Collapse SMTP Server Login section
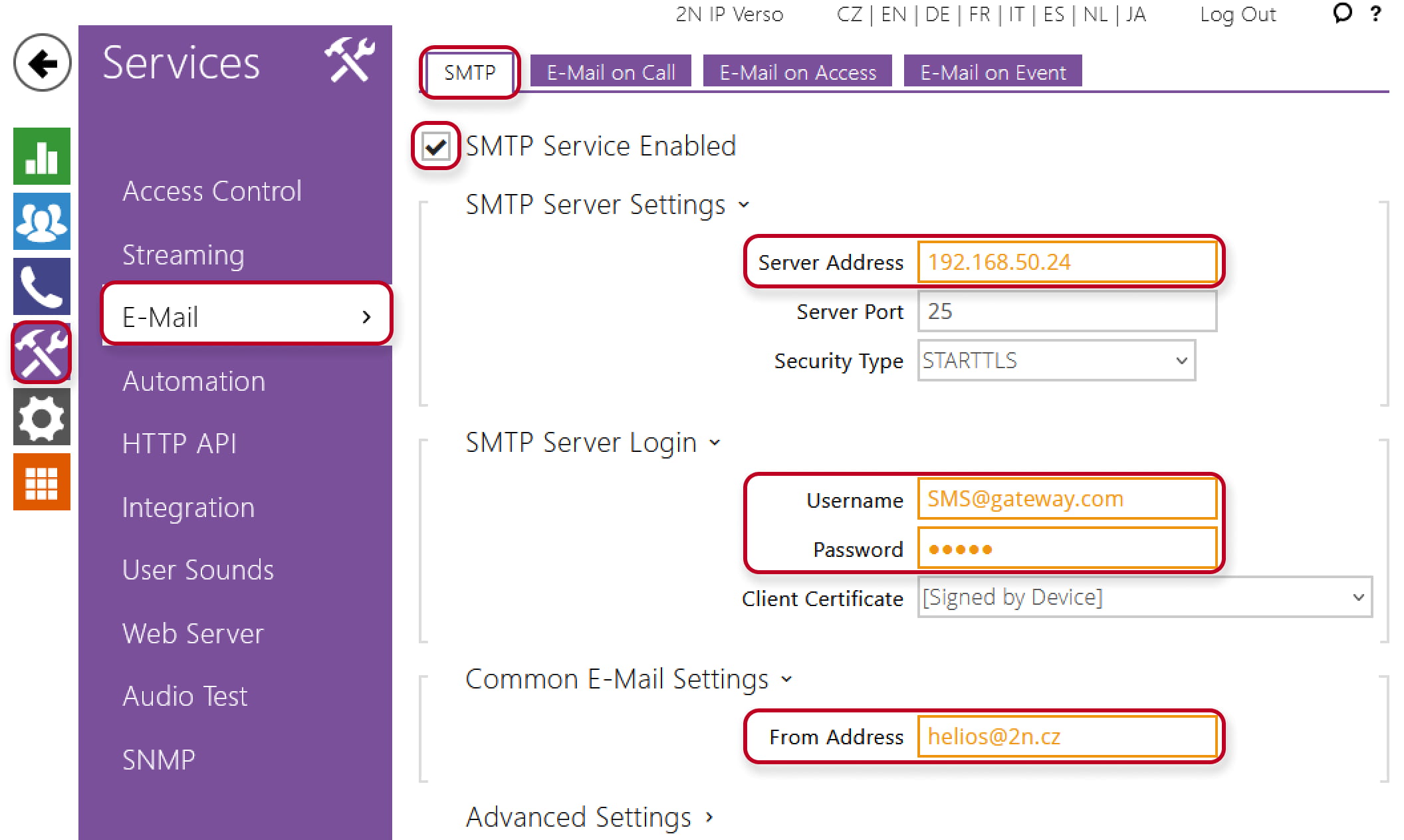 click(x=593, y=442)
